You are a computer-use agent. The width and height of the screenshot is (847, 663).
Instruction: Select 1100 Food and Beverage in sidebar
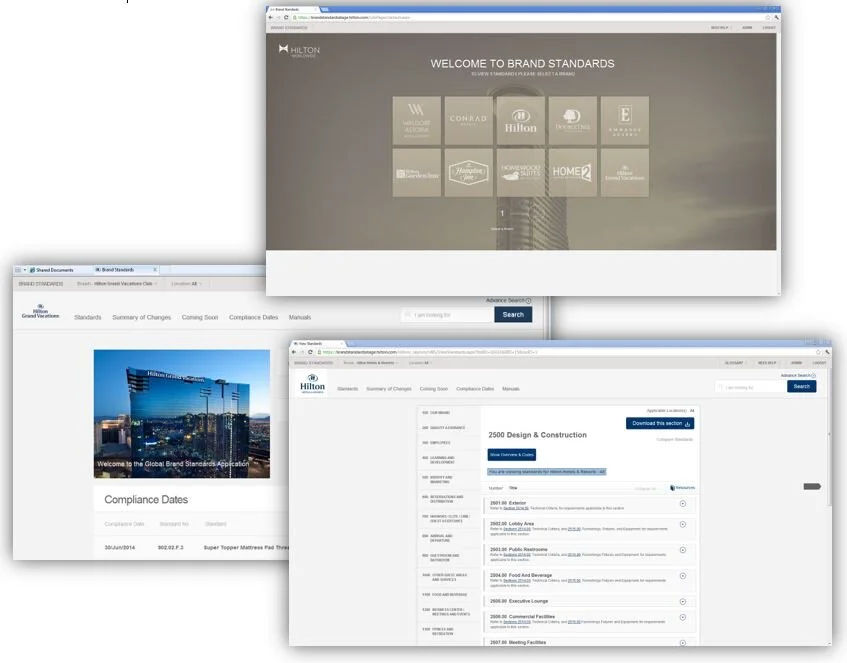click(444, 595)
